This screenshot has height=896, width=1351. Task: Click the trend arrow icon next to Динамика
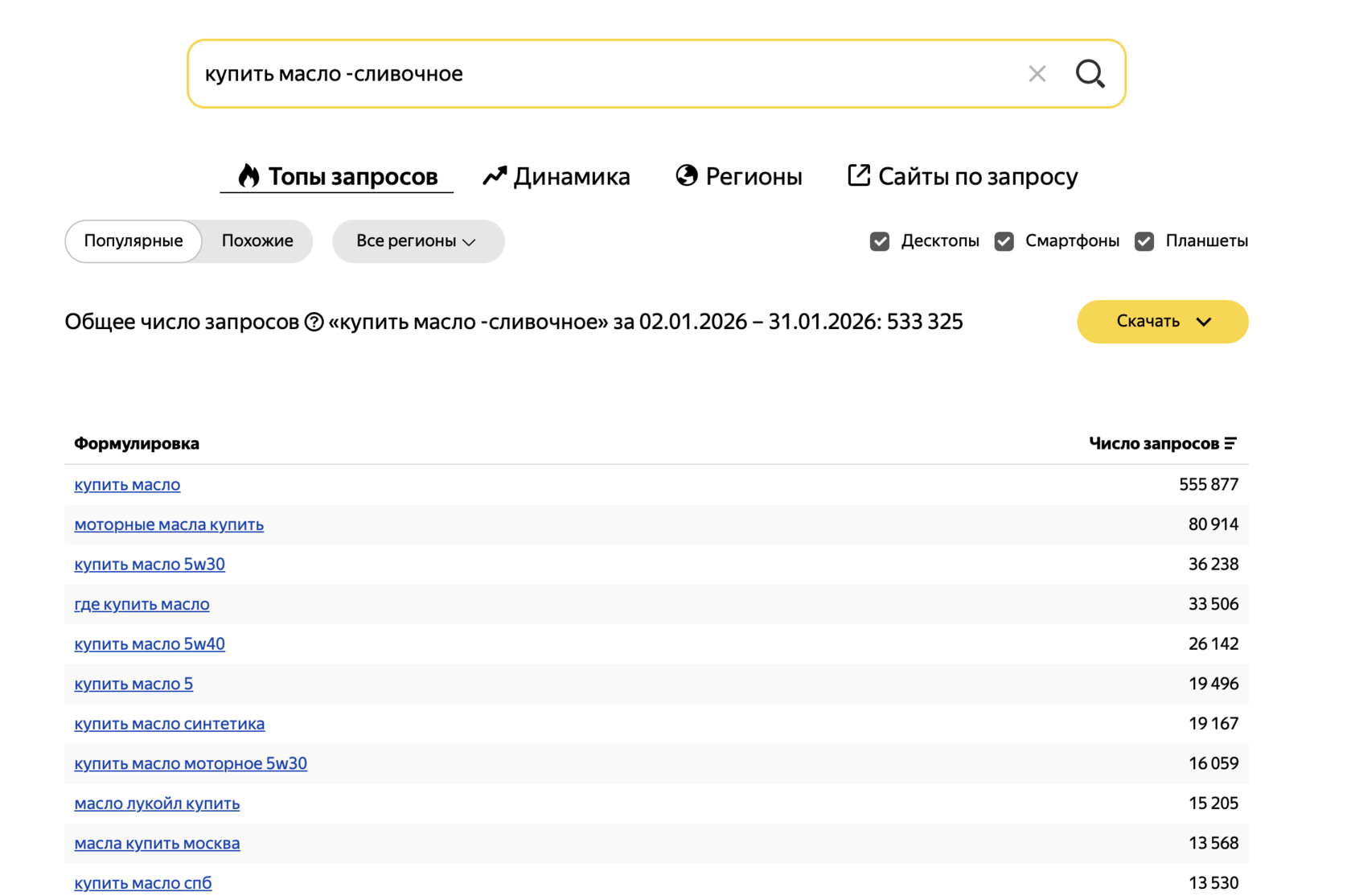point(495,175)
